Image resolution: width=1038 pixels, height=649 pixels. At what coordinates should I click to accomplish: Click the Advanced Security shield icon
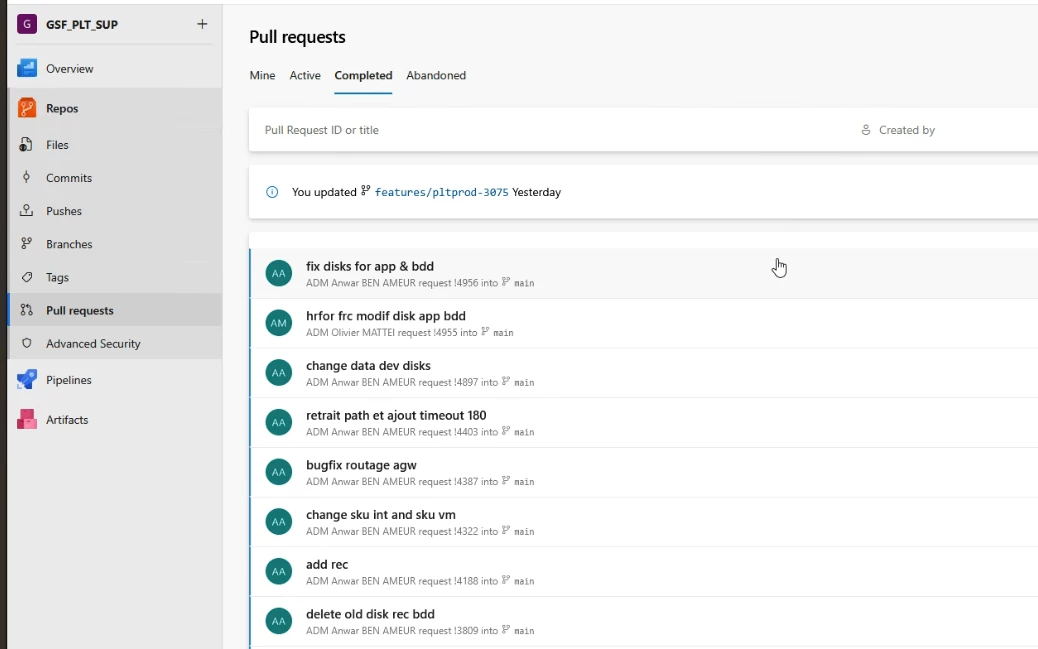point(27,344)
